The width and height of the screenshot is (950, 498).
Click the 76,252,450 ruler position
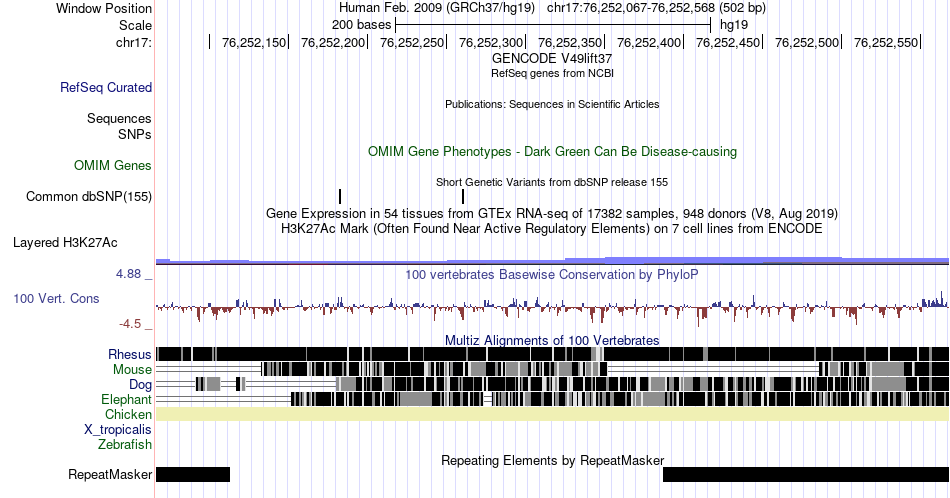(728, 42)
